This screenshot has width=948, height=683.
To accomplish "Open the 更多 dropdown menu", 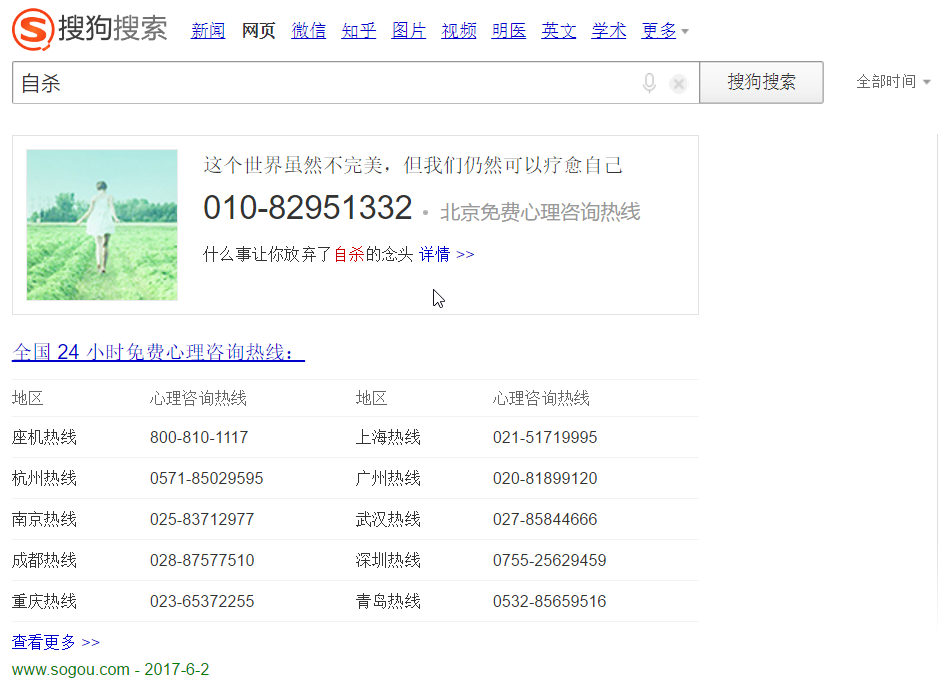I will [x=665, y=31].
